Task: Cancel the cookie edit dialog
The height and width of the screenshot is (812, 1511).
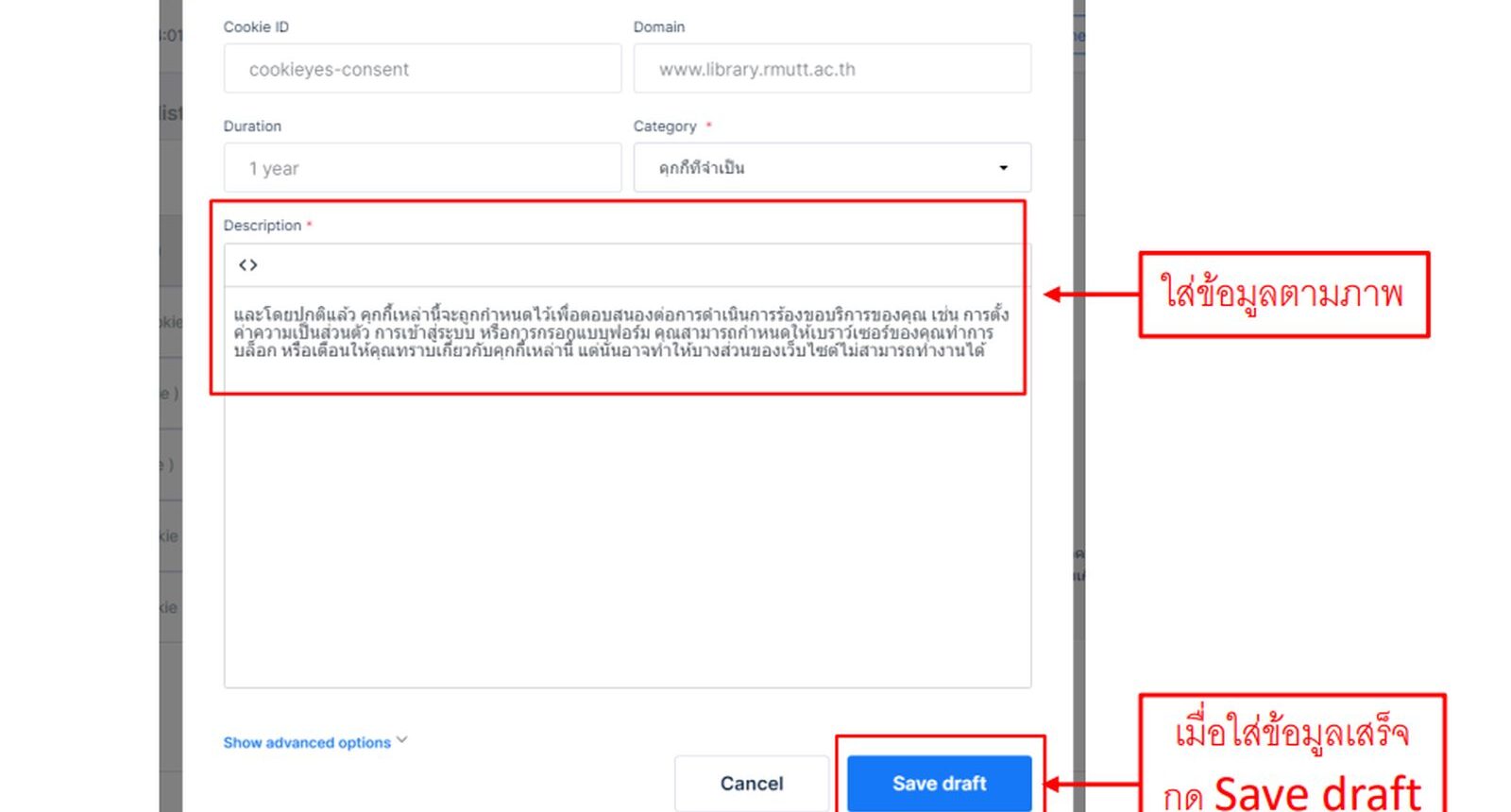Action: [752, 783]
